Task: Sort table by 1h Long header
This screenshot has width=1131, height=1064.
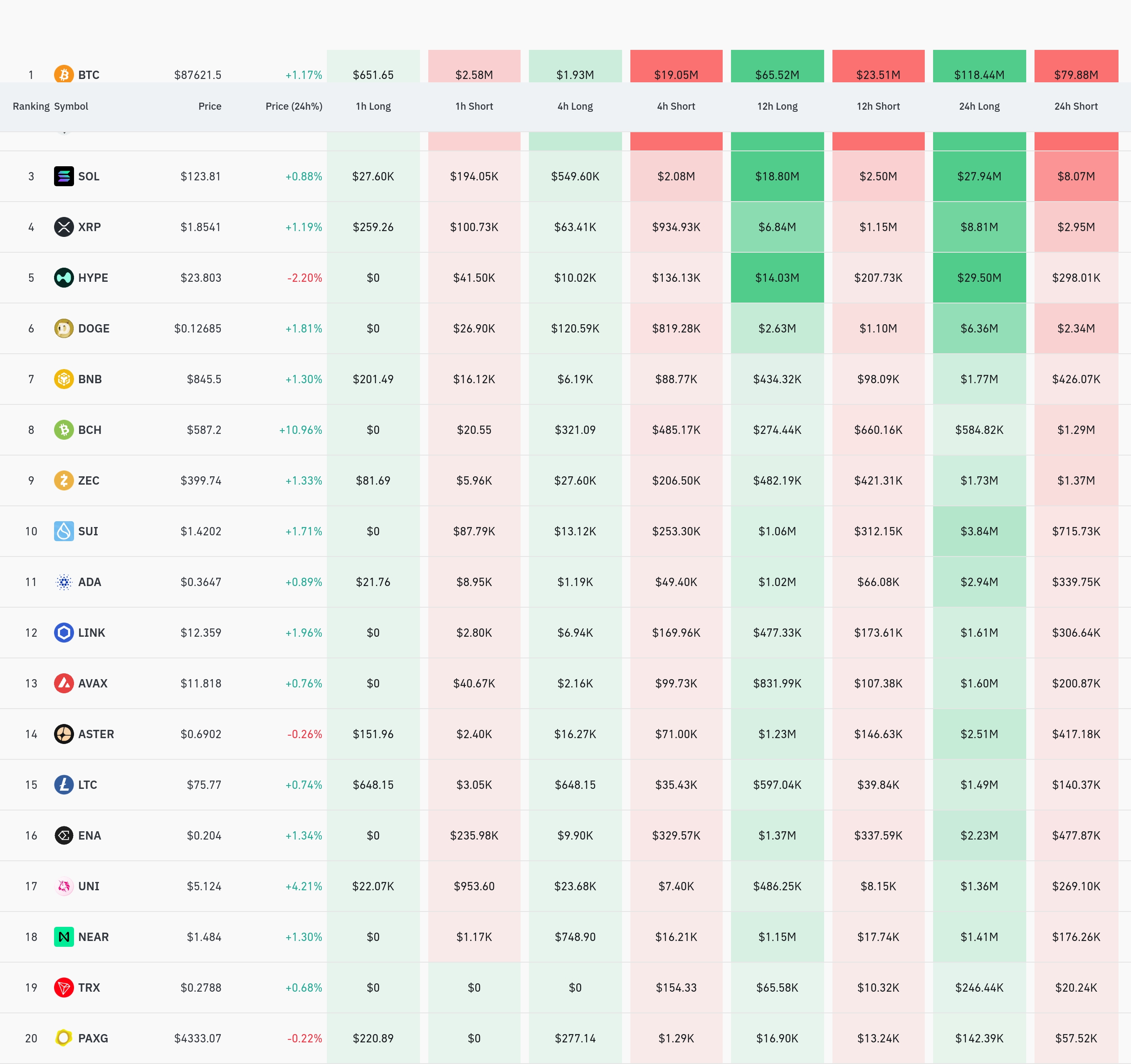Action: tap(373, 106)
